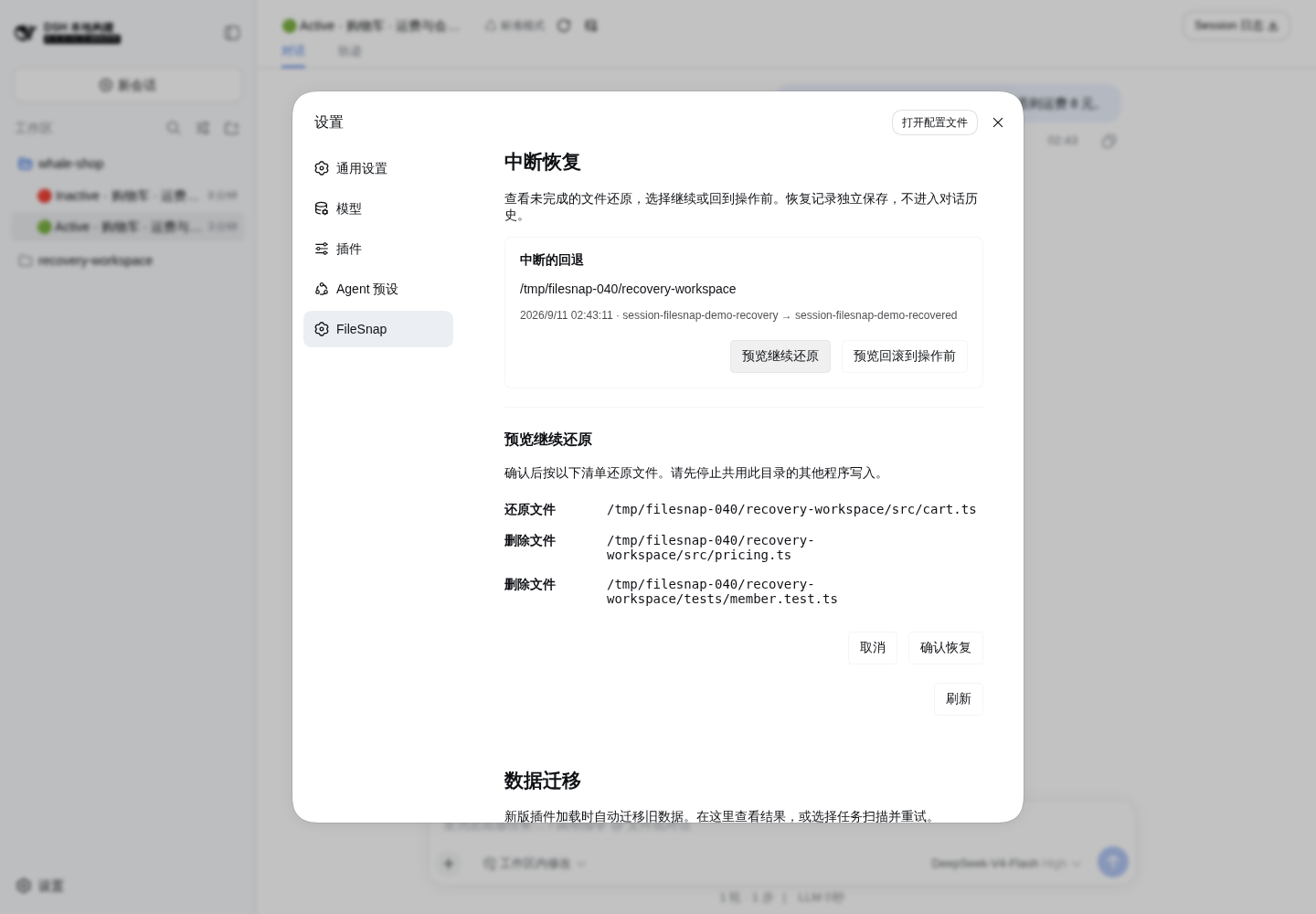The image size is (1316, 914).
Task: Click the refresh icon in session header
Action: (564, 26)
